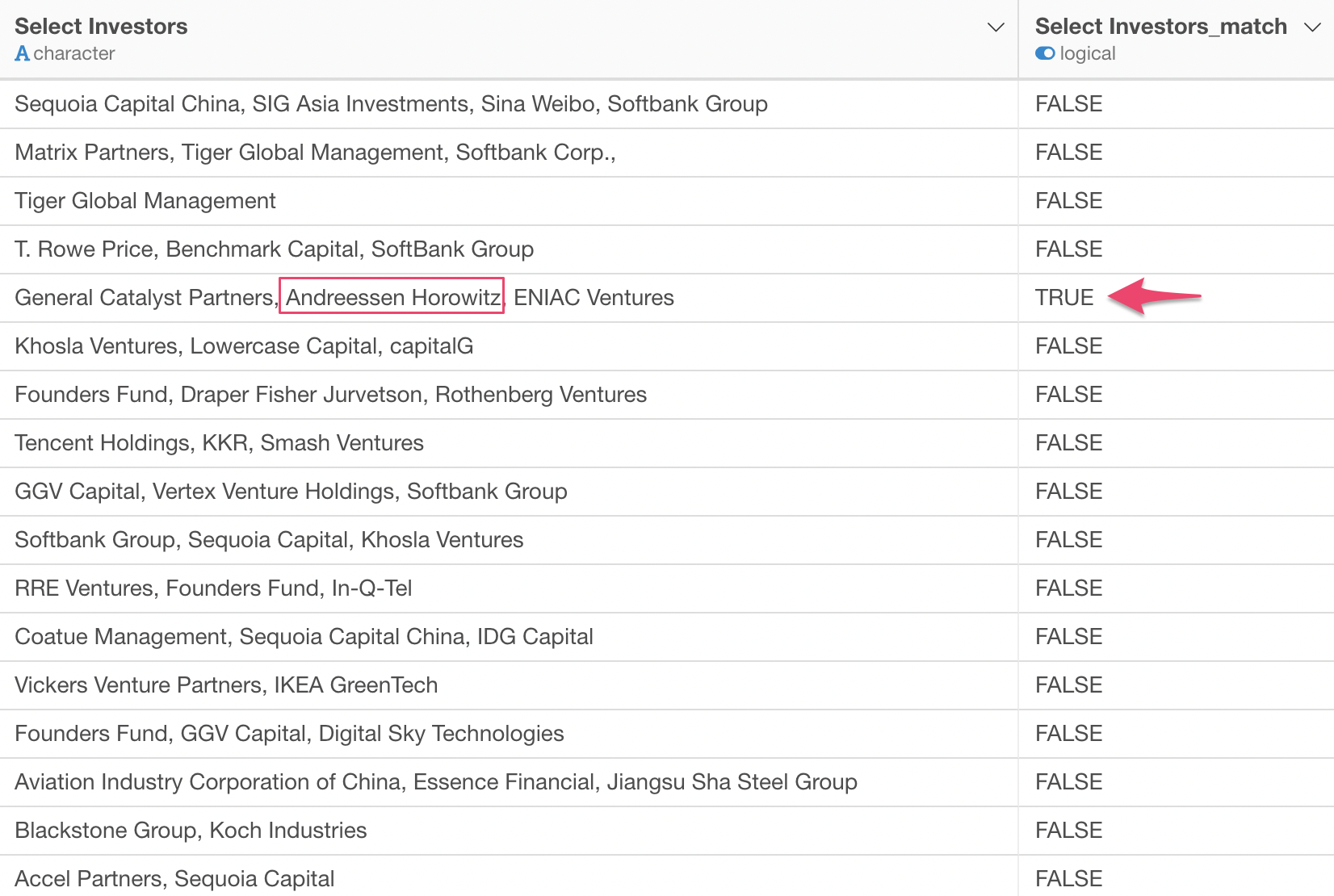Select the Blackstone Group, Koch Industries cell
This screenshot has height=896, width=1334.
click(509, 831)
